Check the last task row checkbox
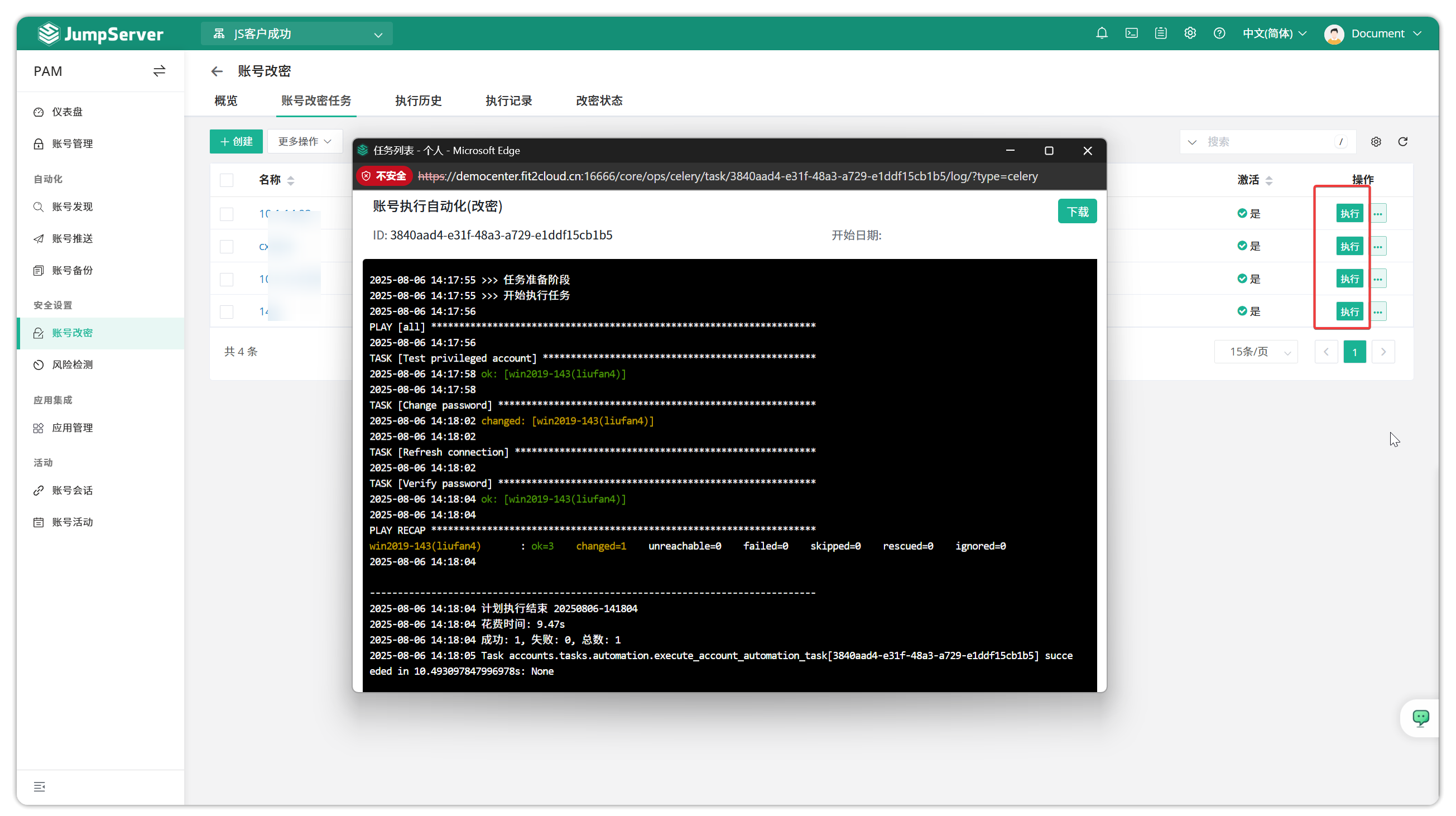The height and width of the screenshot is (816, 1456). (x=227, y=311)
